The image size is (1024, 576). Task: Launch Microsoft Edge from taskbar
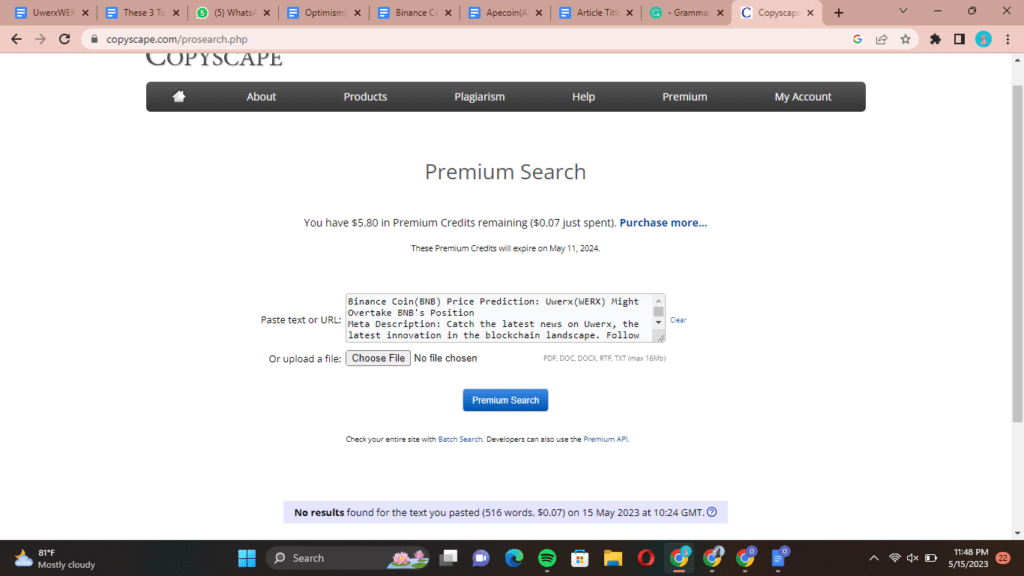514,558
